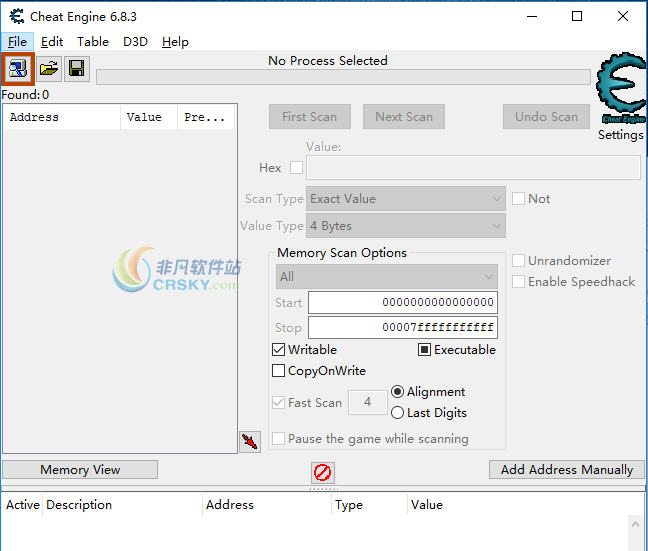Screen dimensions: 648x551
Task: Click the First Scan button
Action: tap(310, 117)
